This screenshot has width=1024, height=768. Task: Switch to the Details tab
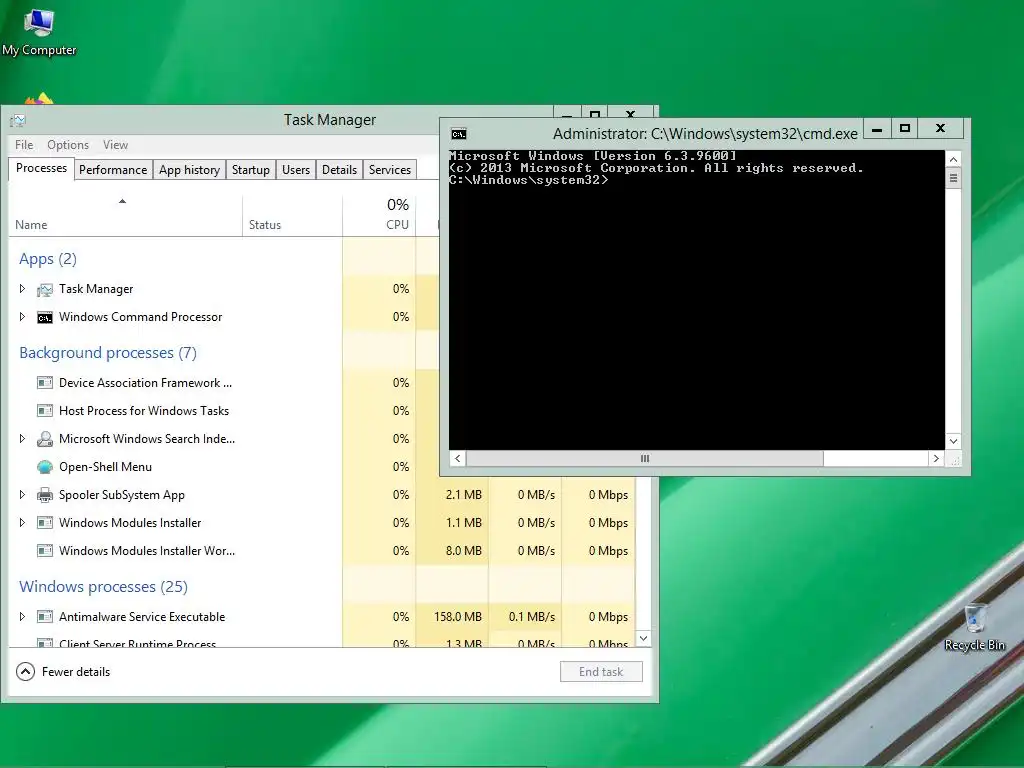coord(340,170)
